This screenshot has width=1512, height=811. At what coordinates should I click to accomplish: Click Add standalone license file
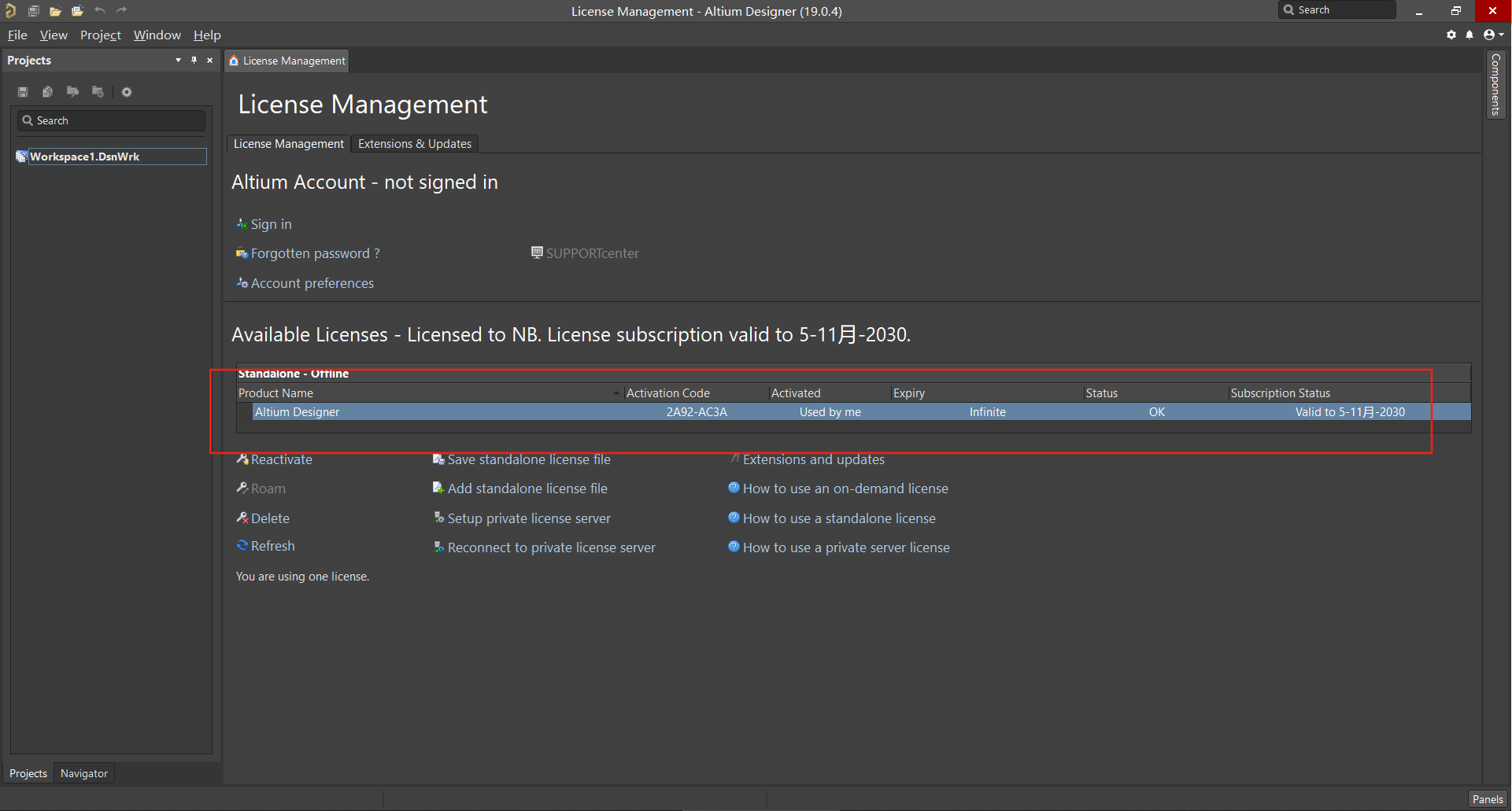tap(527, 488)
